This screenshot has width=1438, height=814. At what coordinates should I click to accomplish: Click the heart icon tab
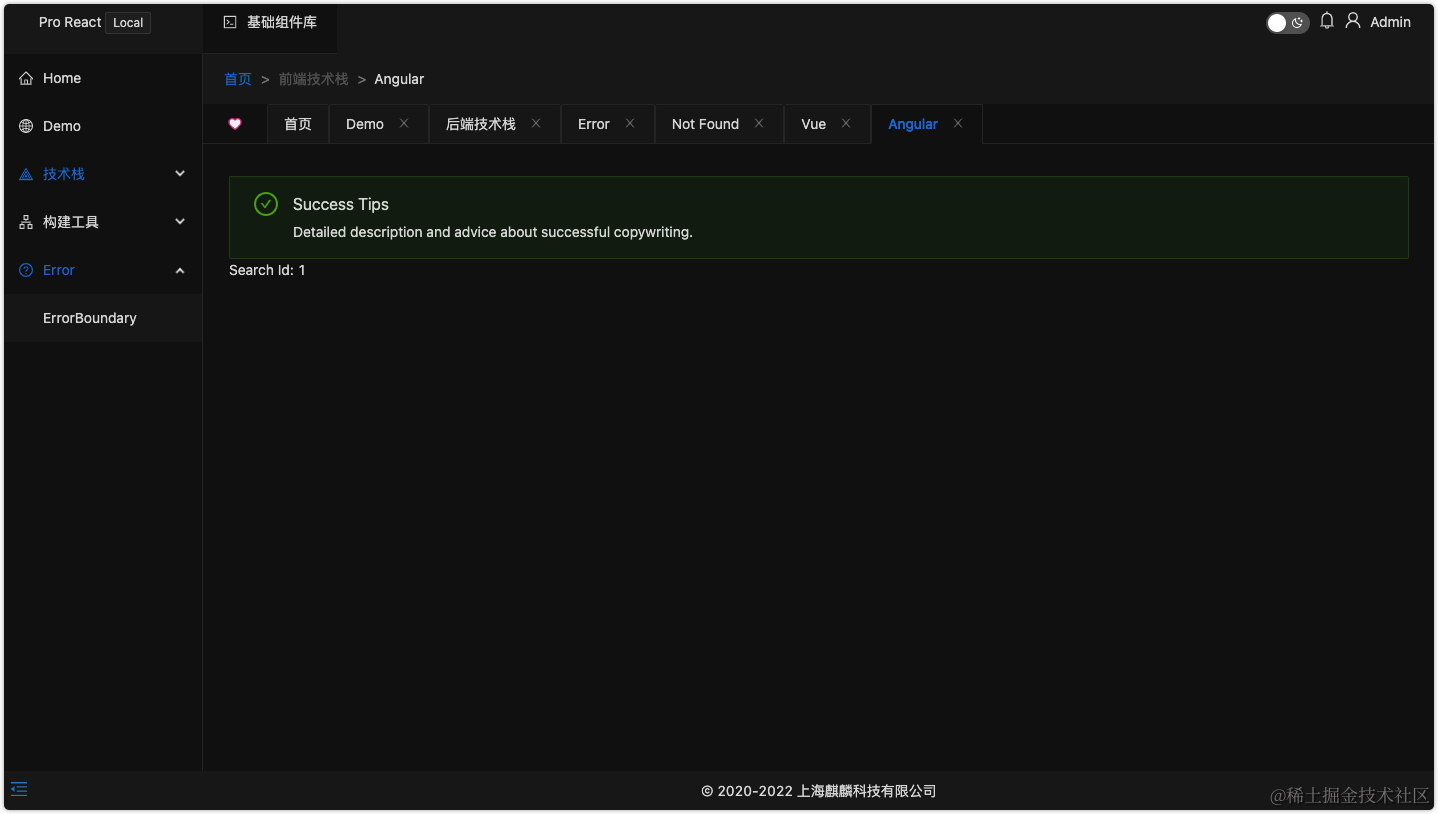pos(235,124)
